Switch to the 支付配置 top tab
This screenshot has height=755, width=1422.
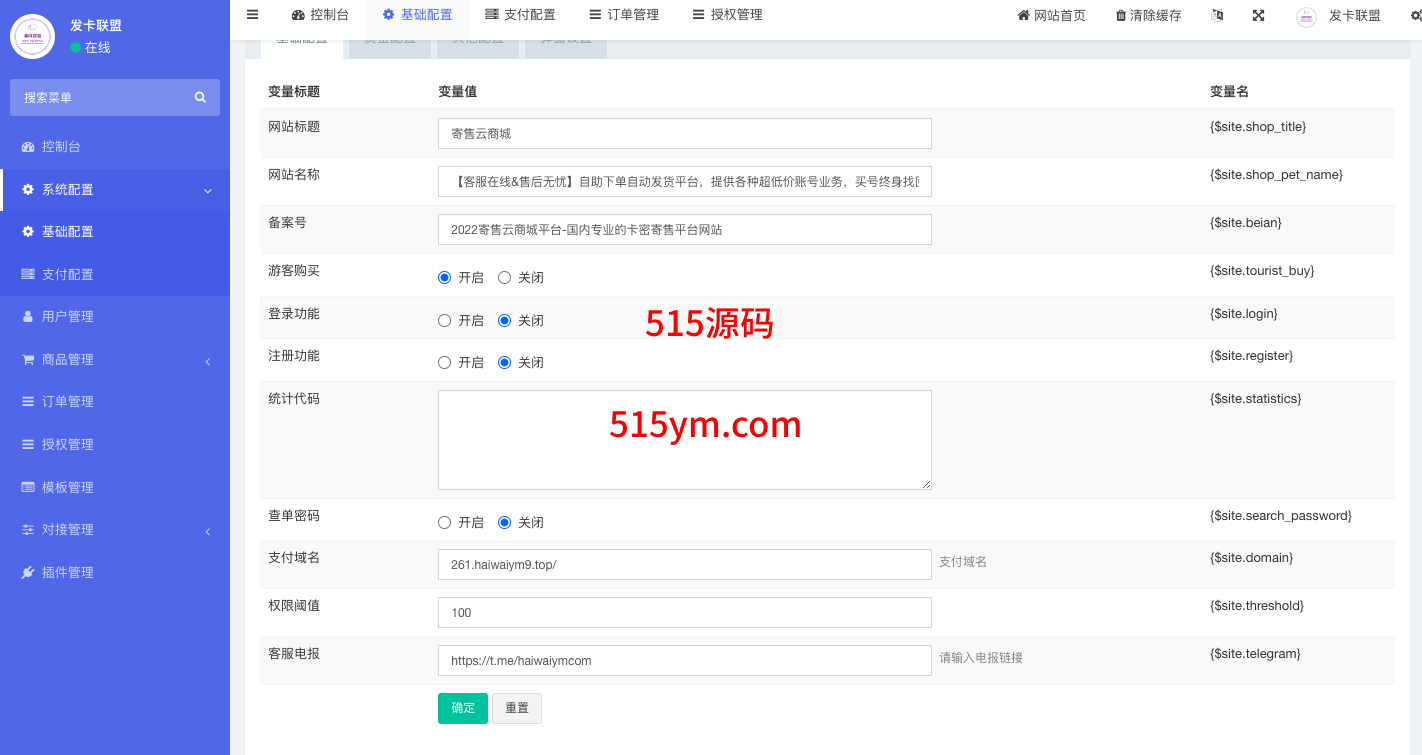[520, 15]
